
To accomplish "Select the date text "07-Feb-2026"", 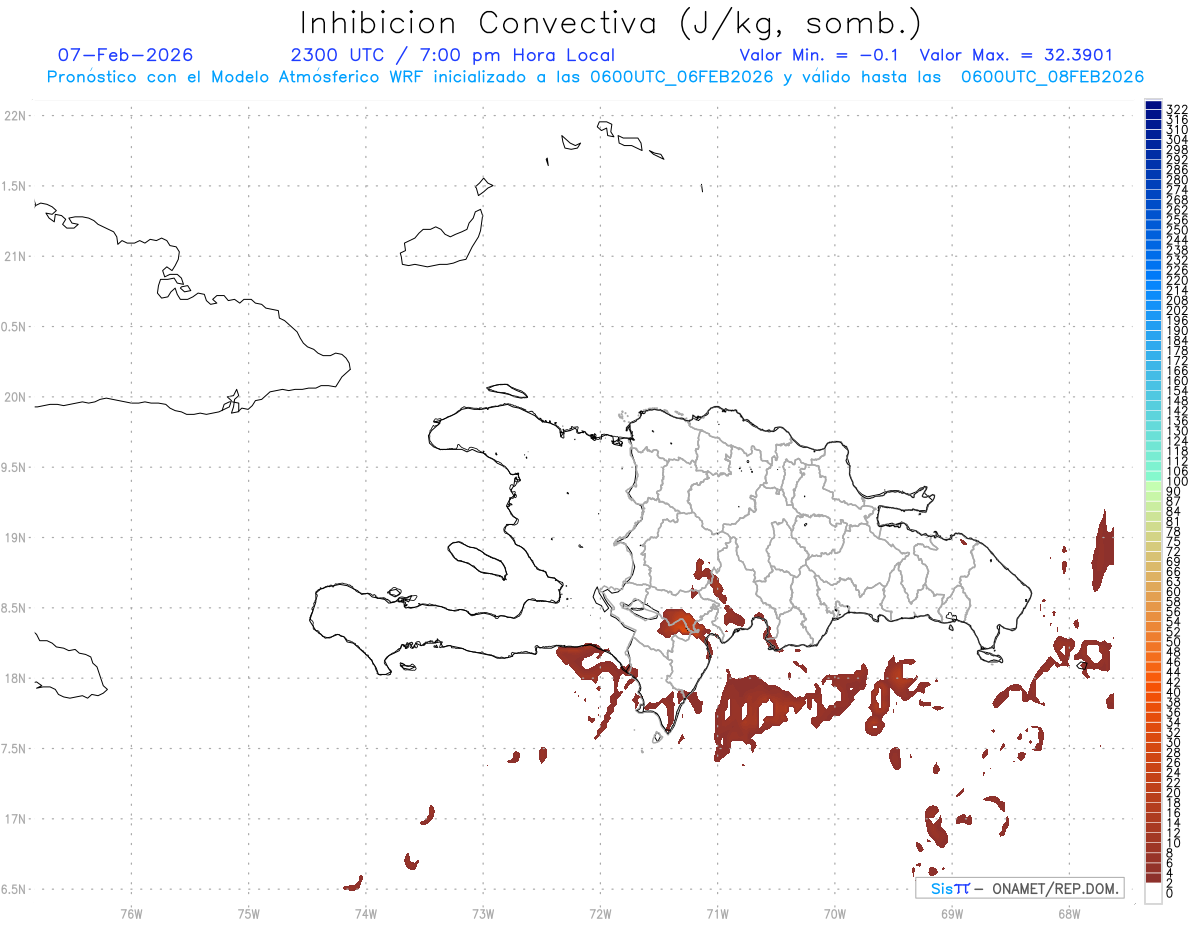I will (x=126, y=55).
